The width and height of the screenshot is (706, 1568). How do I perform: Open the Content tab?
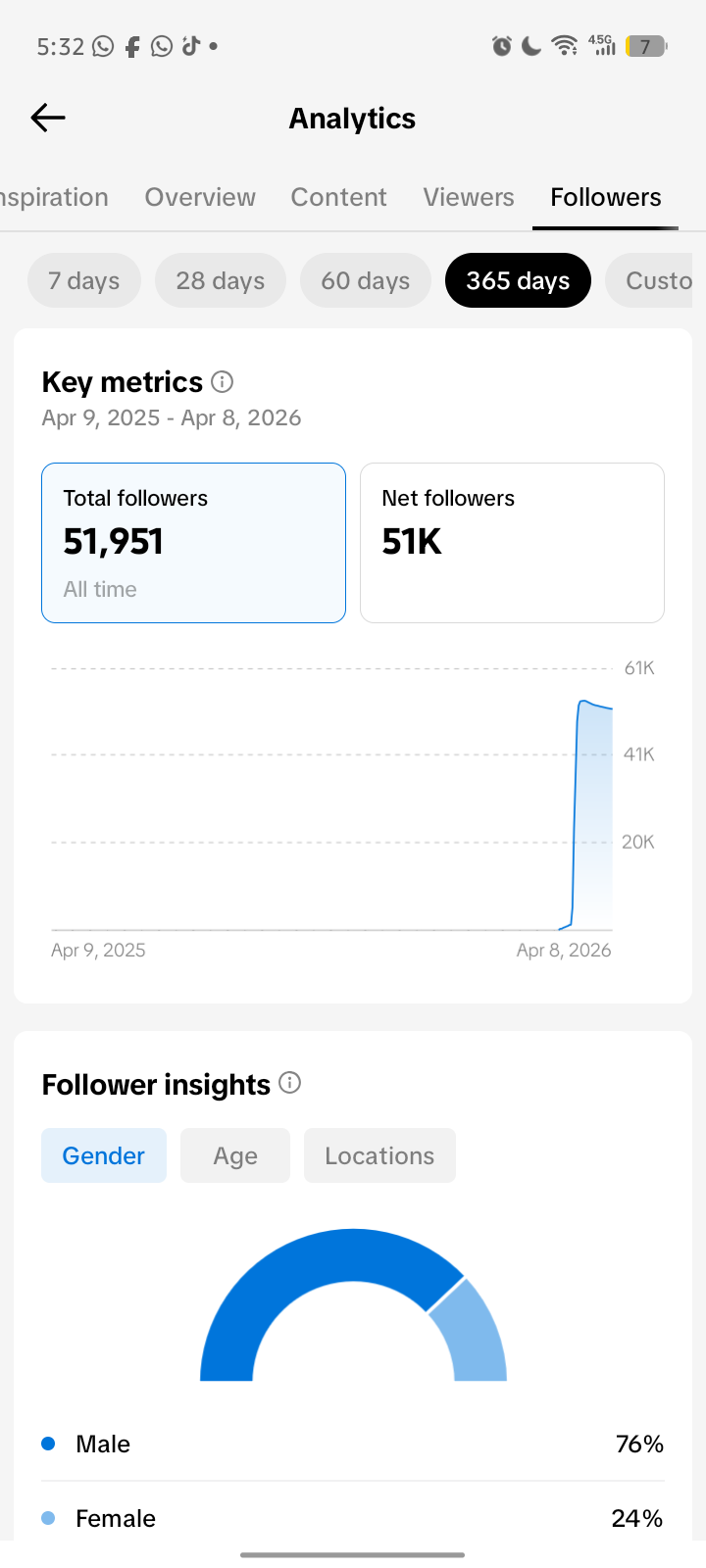point(338,197)
